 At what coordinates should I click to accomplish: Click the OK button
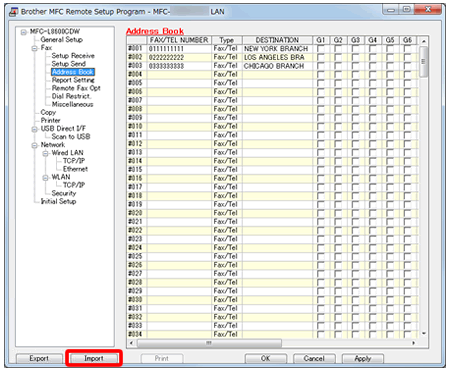tap(266, 358)
